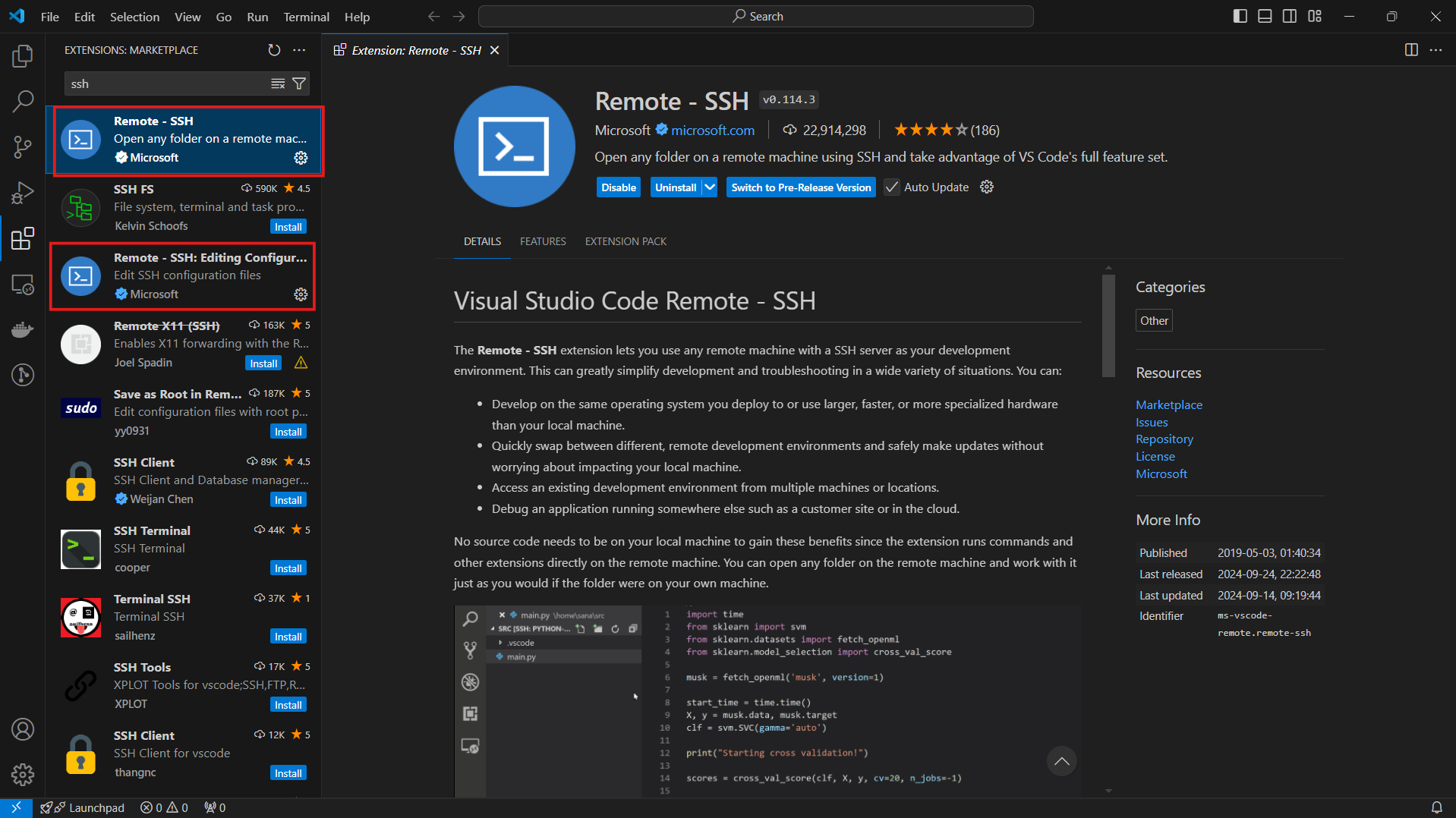Install the SSH Terminal extension

point(288,568)
